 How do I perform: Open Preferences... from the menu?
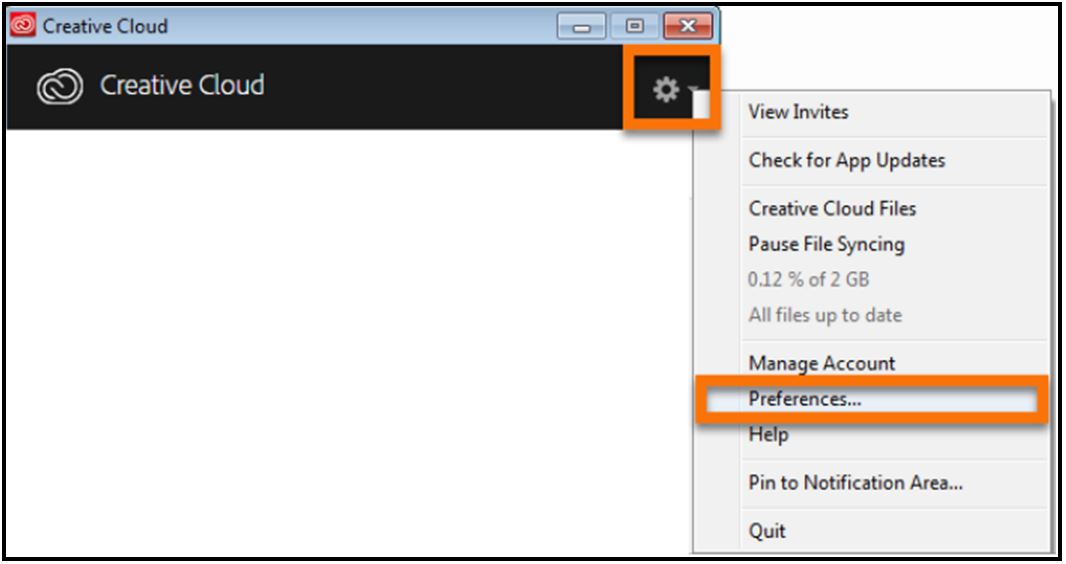(805, 398)
